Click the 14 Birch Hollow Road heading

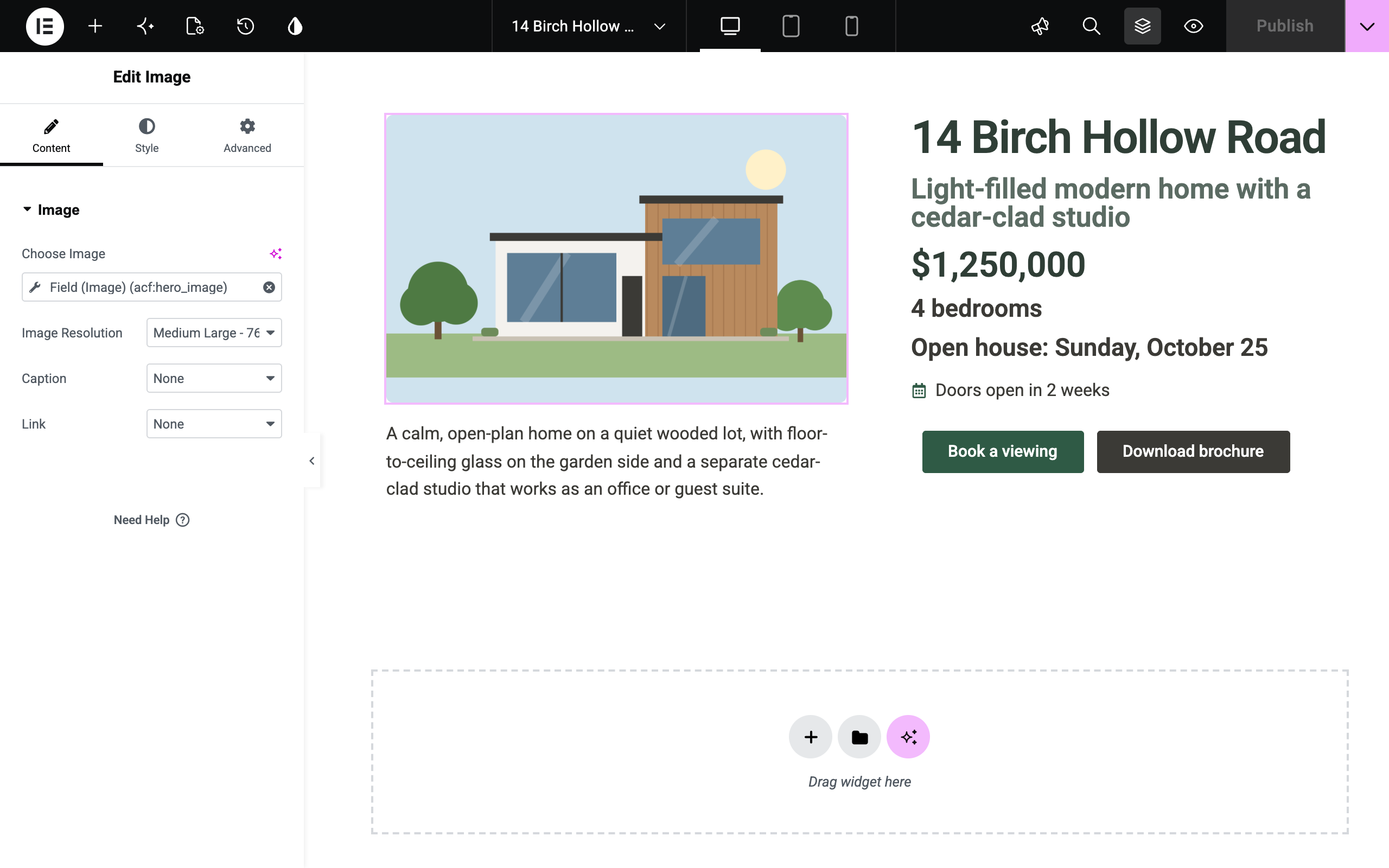(1118, 138)
